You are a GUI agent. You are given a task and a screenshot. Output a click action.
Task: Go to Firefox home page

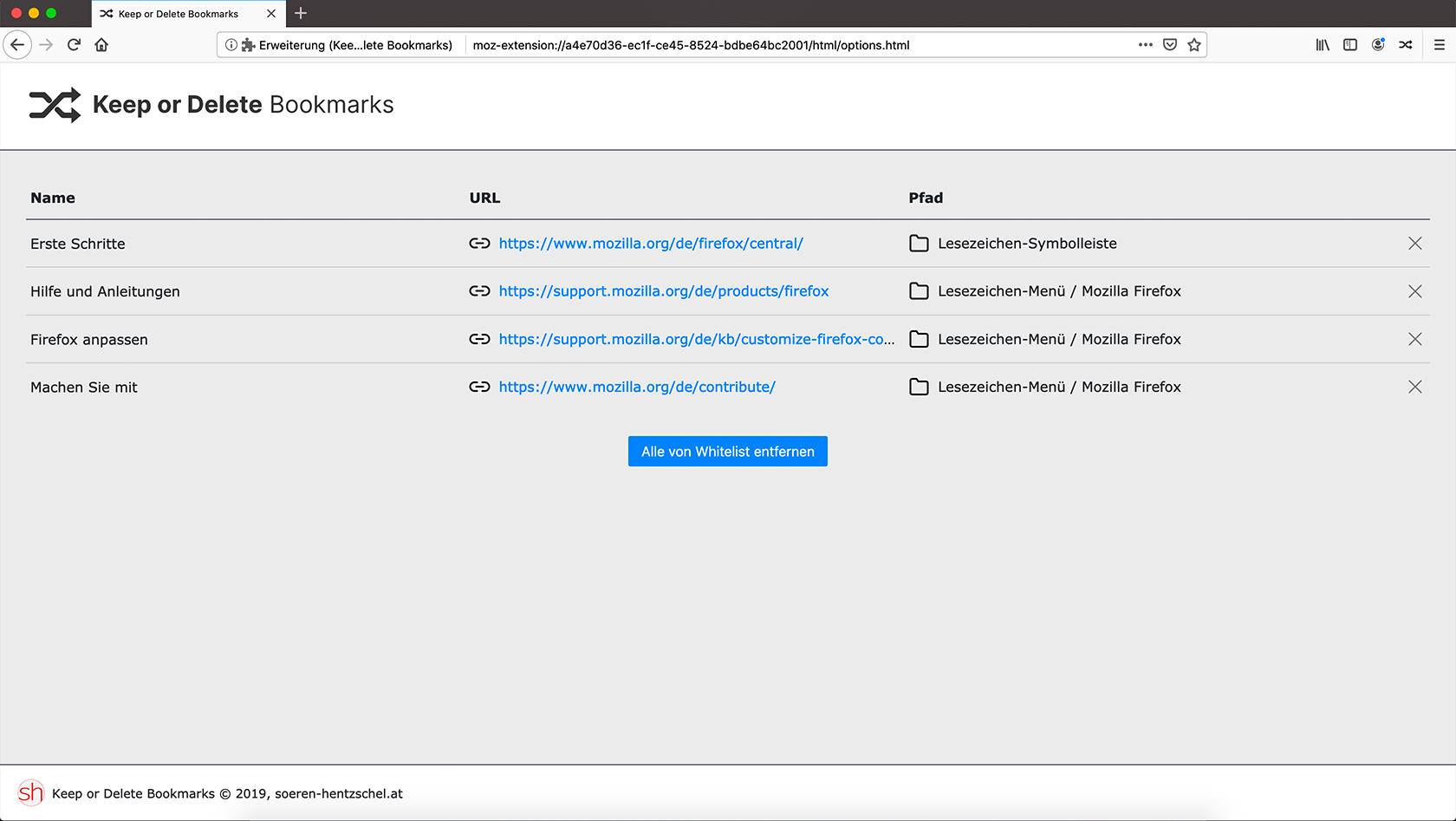coord(101,45)
